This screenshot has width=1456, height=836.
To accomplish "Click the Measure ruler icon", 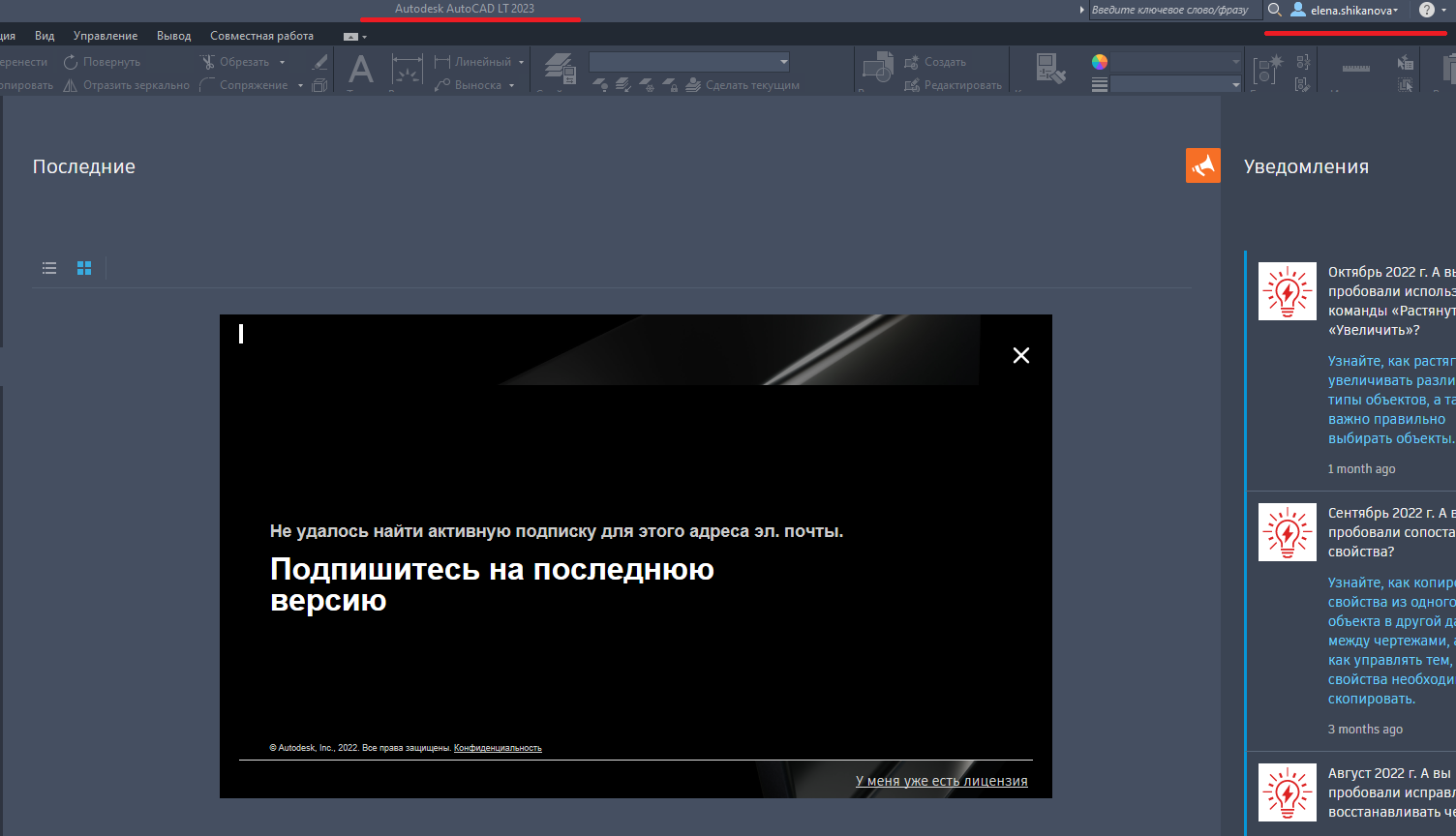I will point(1356,69).
